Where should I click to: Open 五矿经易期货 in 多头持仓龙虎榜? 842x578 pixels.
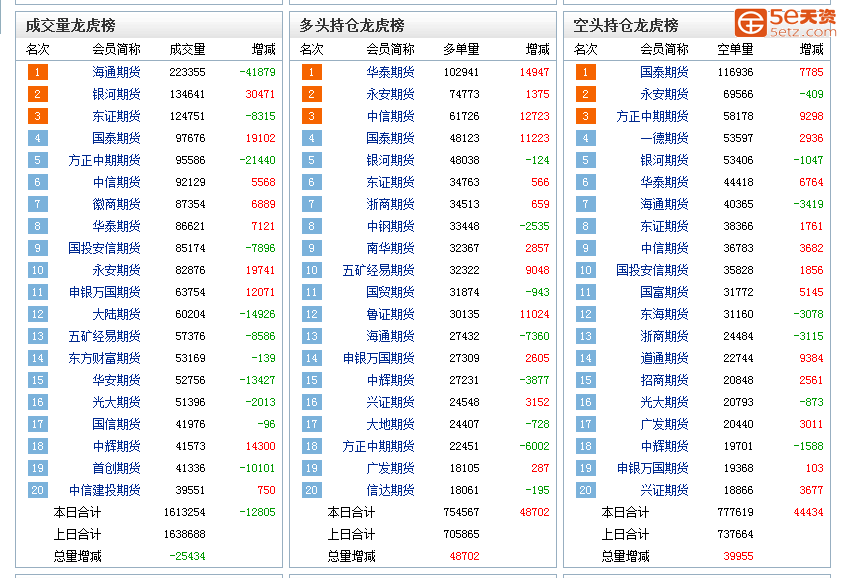[379, 270]
